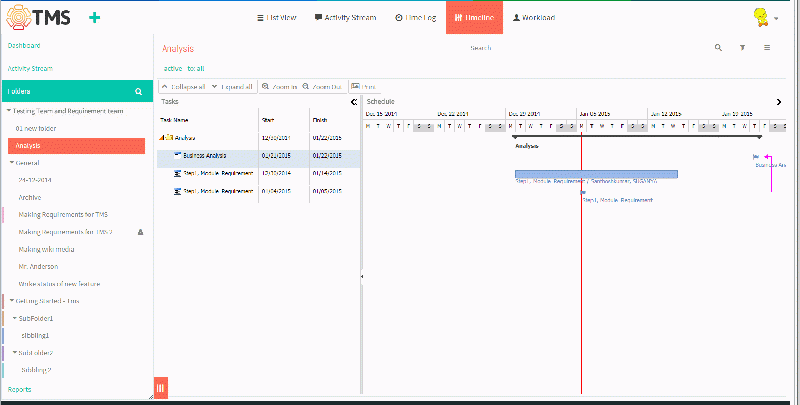Open Woke status of new feature folder
This screenshot has width=800, height=405.
(x=59, y=284)
